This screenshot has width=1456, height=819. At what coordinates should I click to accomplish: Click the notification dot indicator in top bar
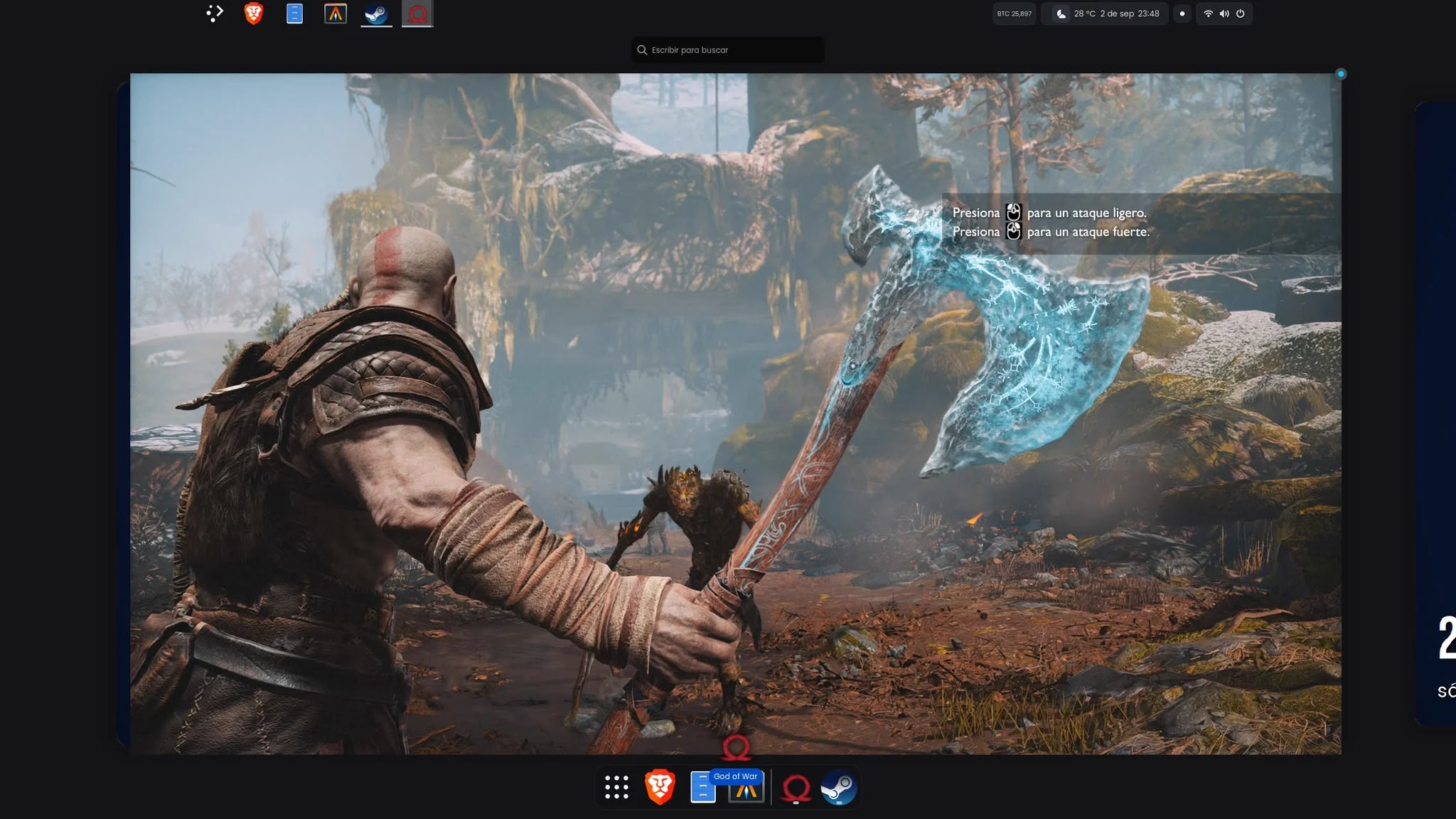(x=1182, y=14)
